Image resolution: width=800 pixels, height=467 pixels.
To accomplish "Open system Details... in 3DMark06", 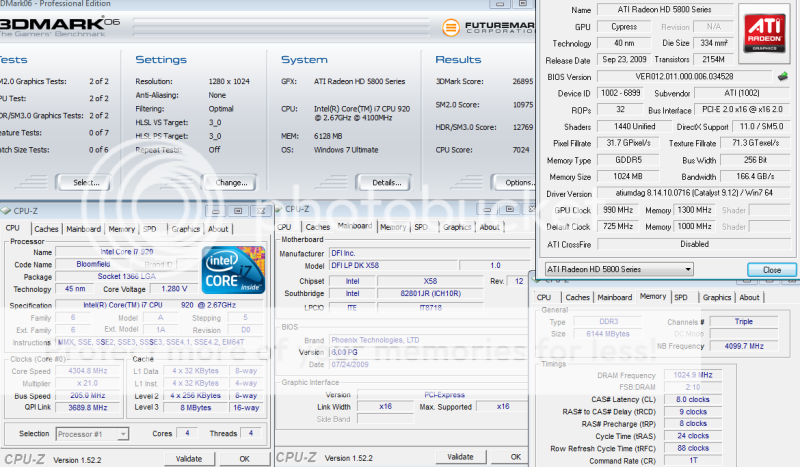I will click(x=385, y=182).
